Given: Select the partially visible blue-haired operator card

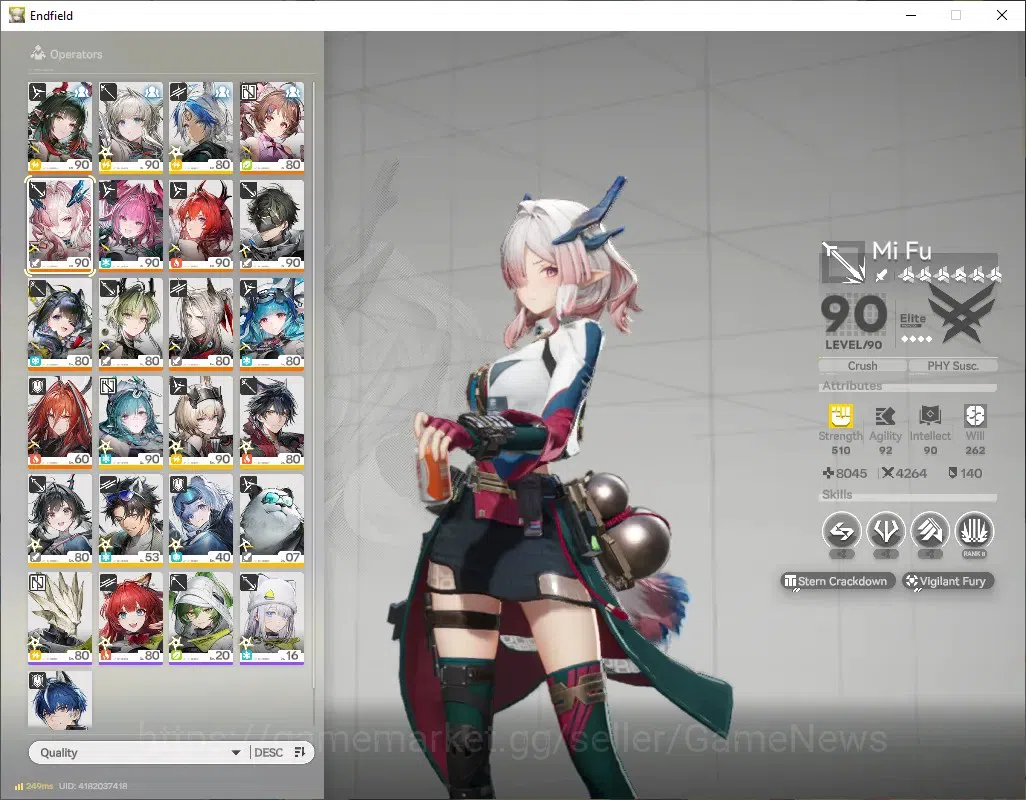Looking at the screenshot, I should pos(60,699).
